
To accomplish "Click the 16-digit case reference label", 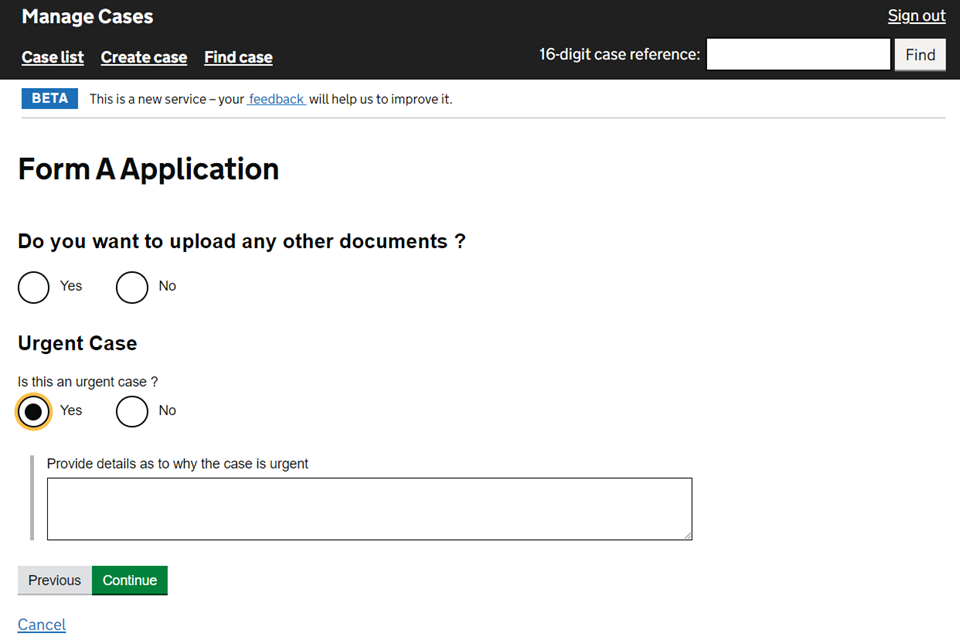I will [x=619, y=55].
